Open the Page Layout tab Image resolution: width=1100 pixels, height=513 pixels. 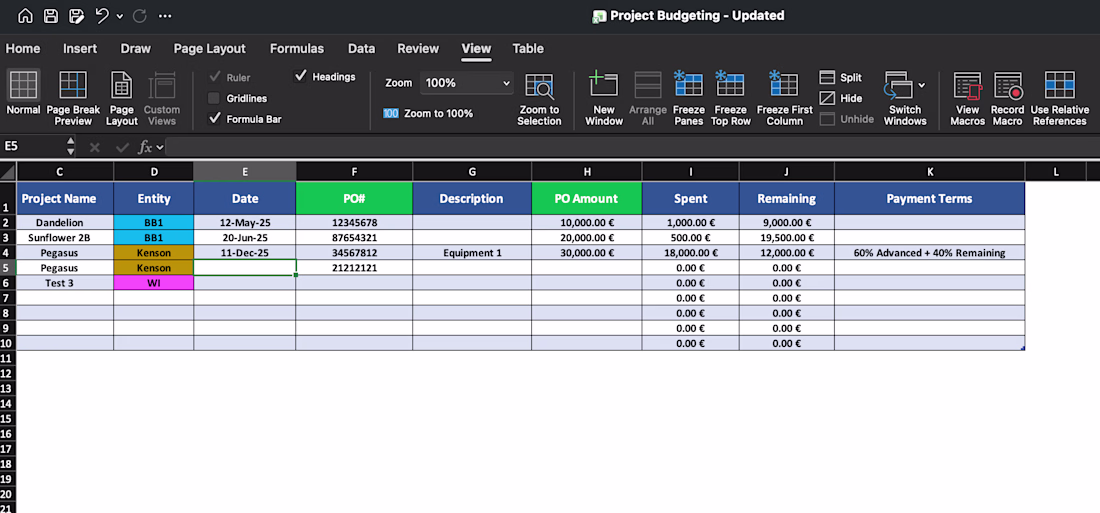click(x=210, y=48)
